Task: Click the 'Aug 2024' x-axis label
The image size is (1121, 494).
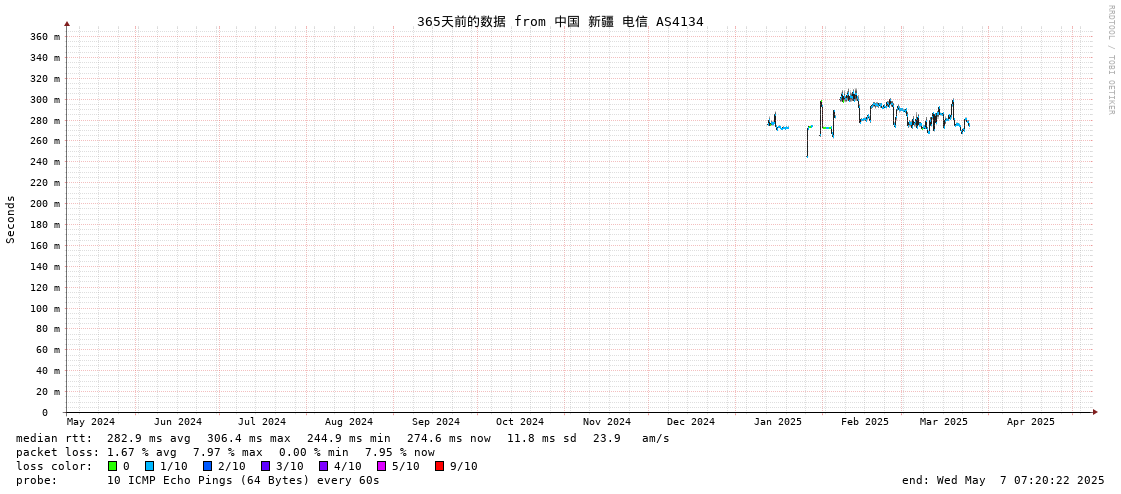Action: click(349, 422)
